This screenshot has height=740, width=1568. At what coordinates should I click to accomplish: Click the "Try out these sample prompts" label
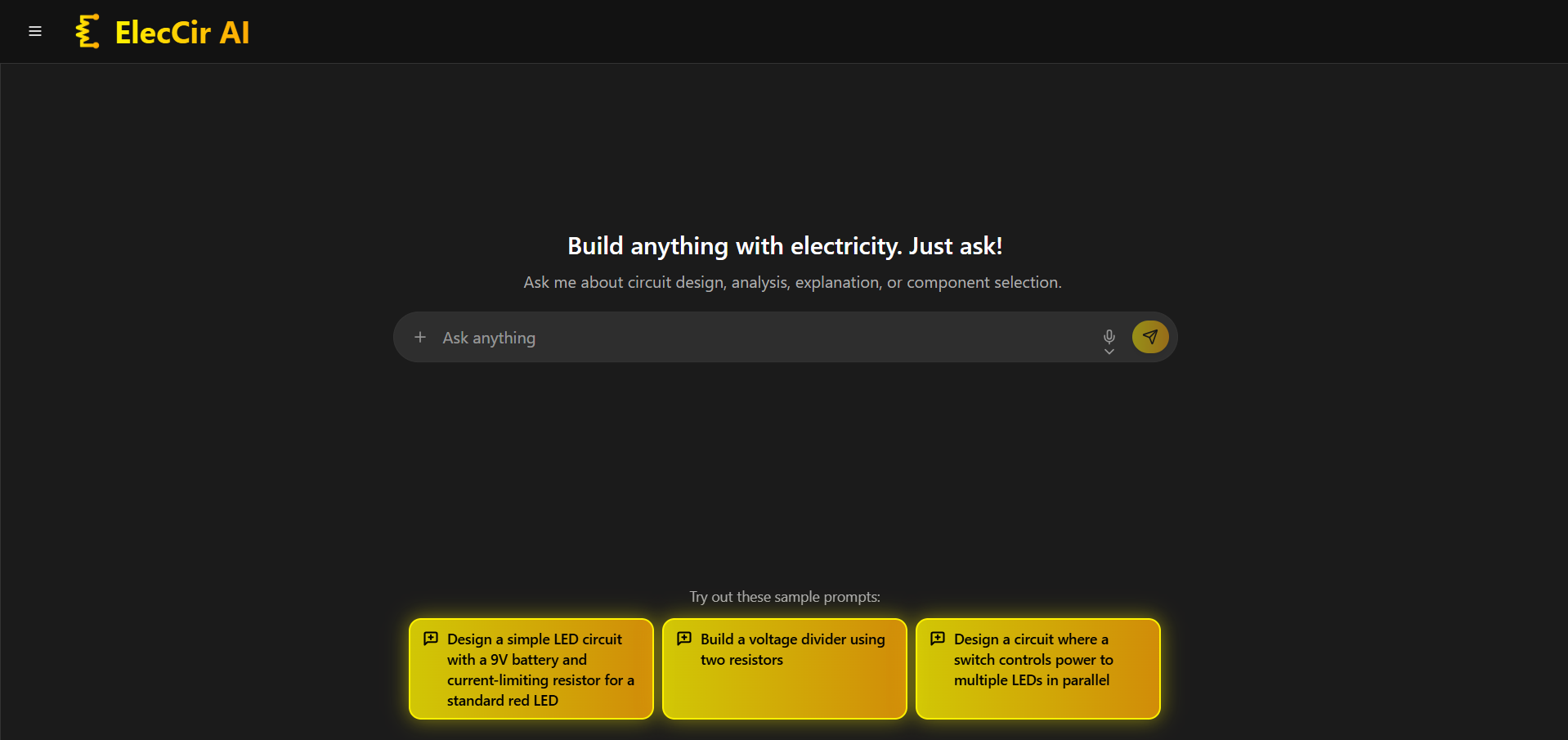pos(784,597)
